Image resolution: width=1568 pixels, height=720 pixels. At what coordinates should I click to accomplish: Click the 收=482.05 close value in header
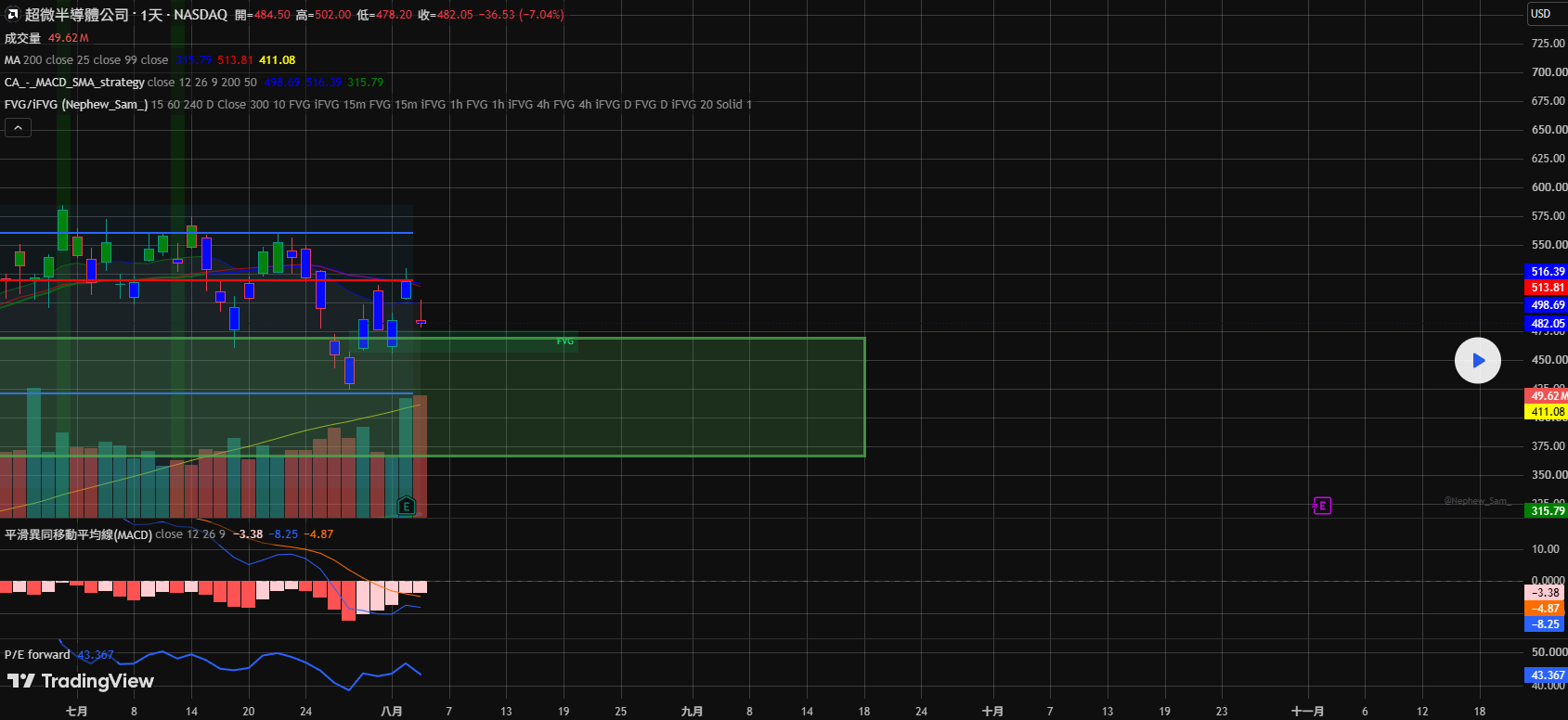[x=446, y=15]
